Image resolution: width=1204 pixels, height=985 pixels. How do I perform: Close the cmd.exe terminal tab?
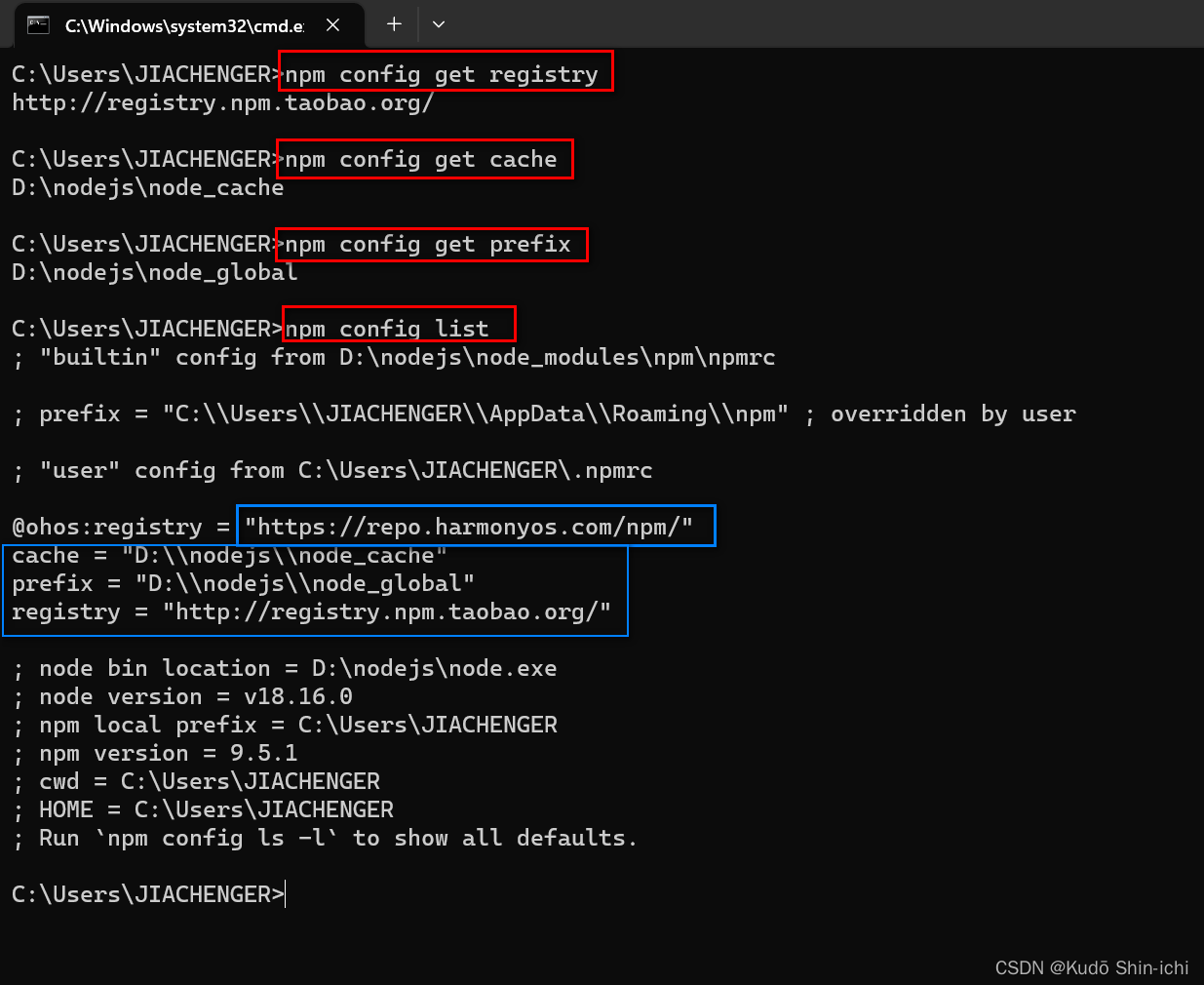[332, 25]
